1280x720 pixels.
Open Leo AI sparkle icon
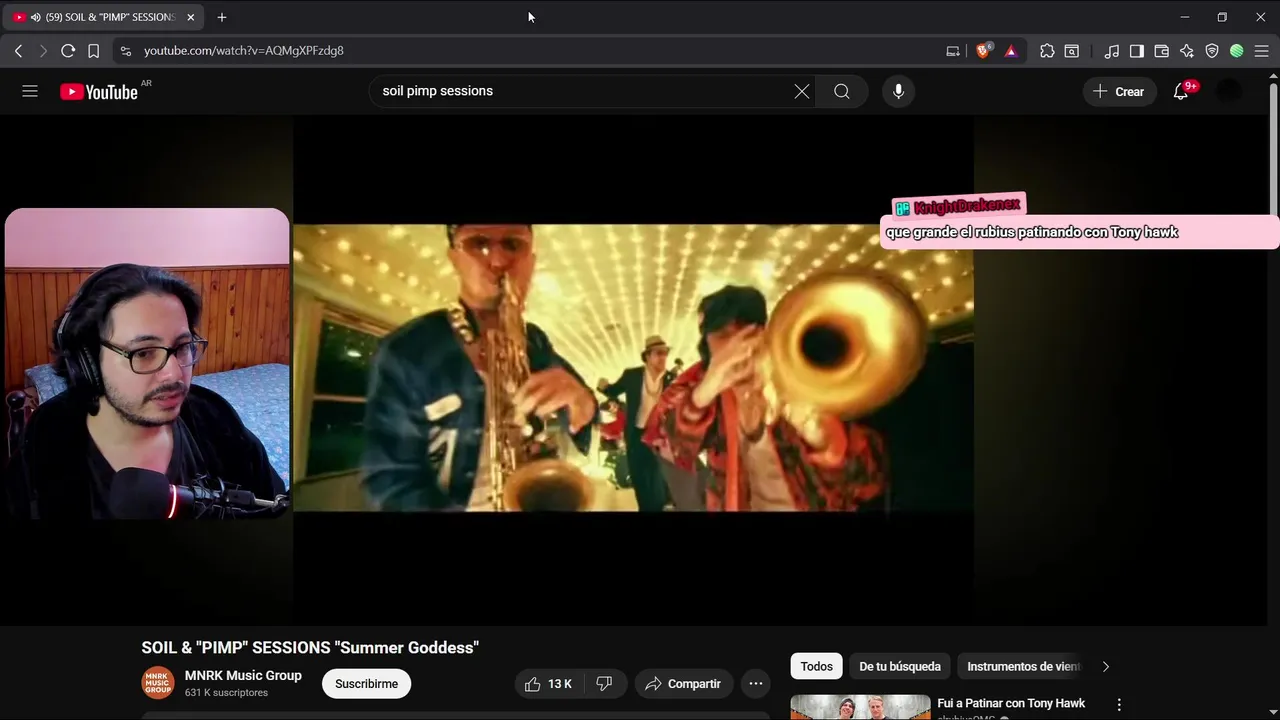tap(1187, 51)
